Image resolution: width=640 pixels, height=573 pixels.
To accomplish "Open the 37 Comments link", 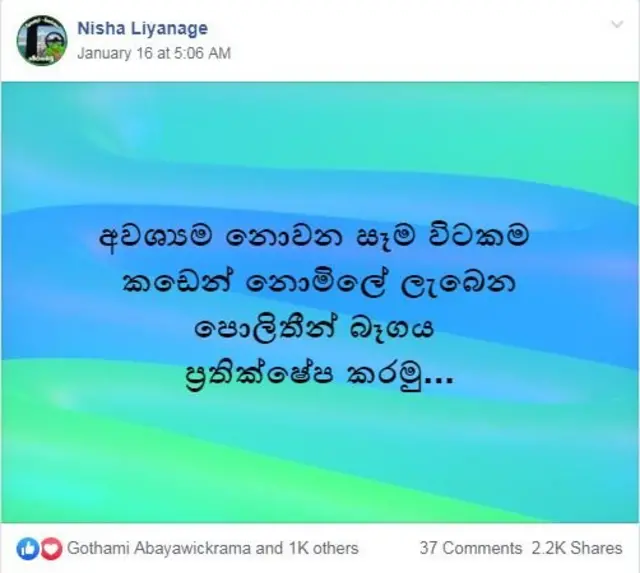I will pos(471,548).
